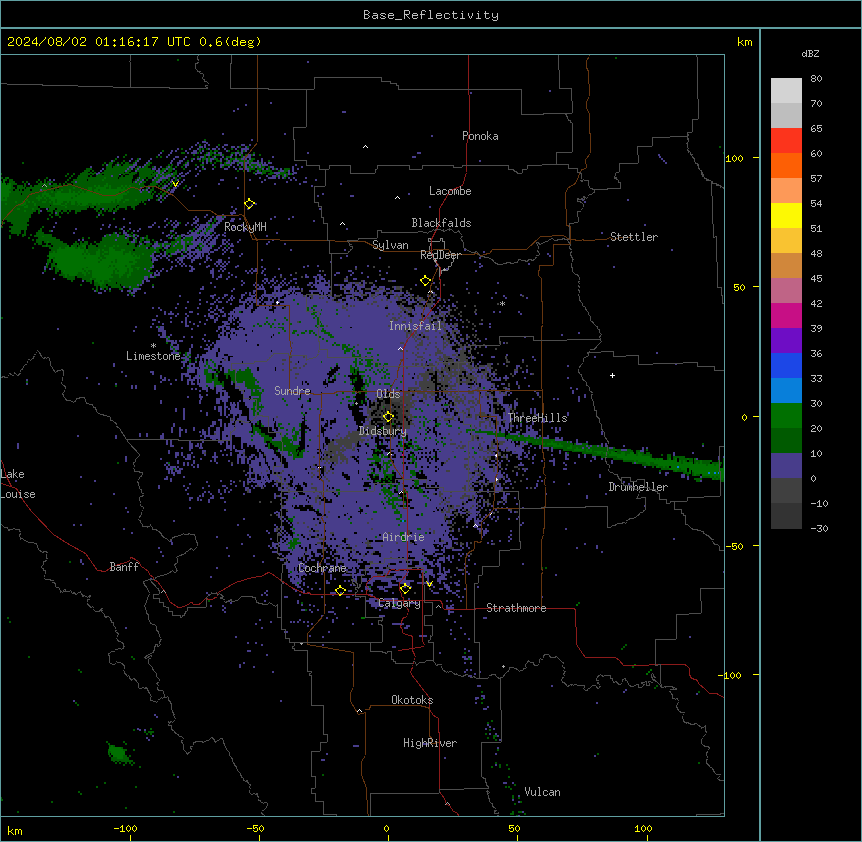Click the asterisk marker above Limestone
862x842 pixels.
point(153,346)
